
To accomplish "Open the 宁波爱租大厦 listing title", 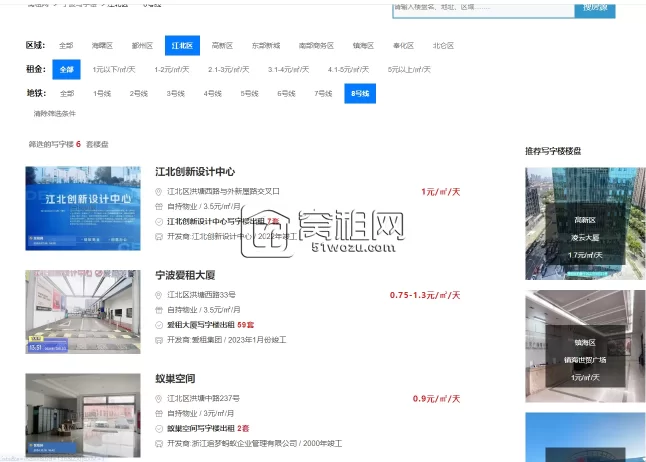I will (x=185, y=275).
